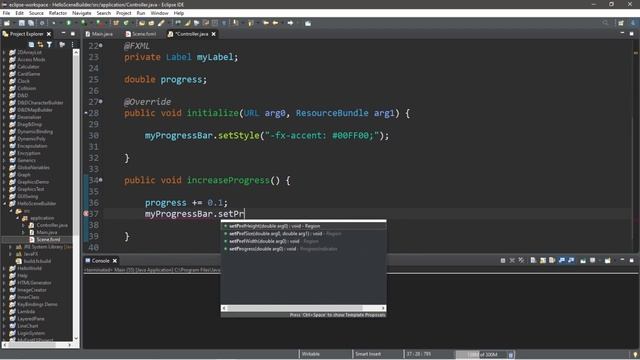Click the garbage collector trash icon
640x360 pixels.
(511, 355)
